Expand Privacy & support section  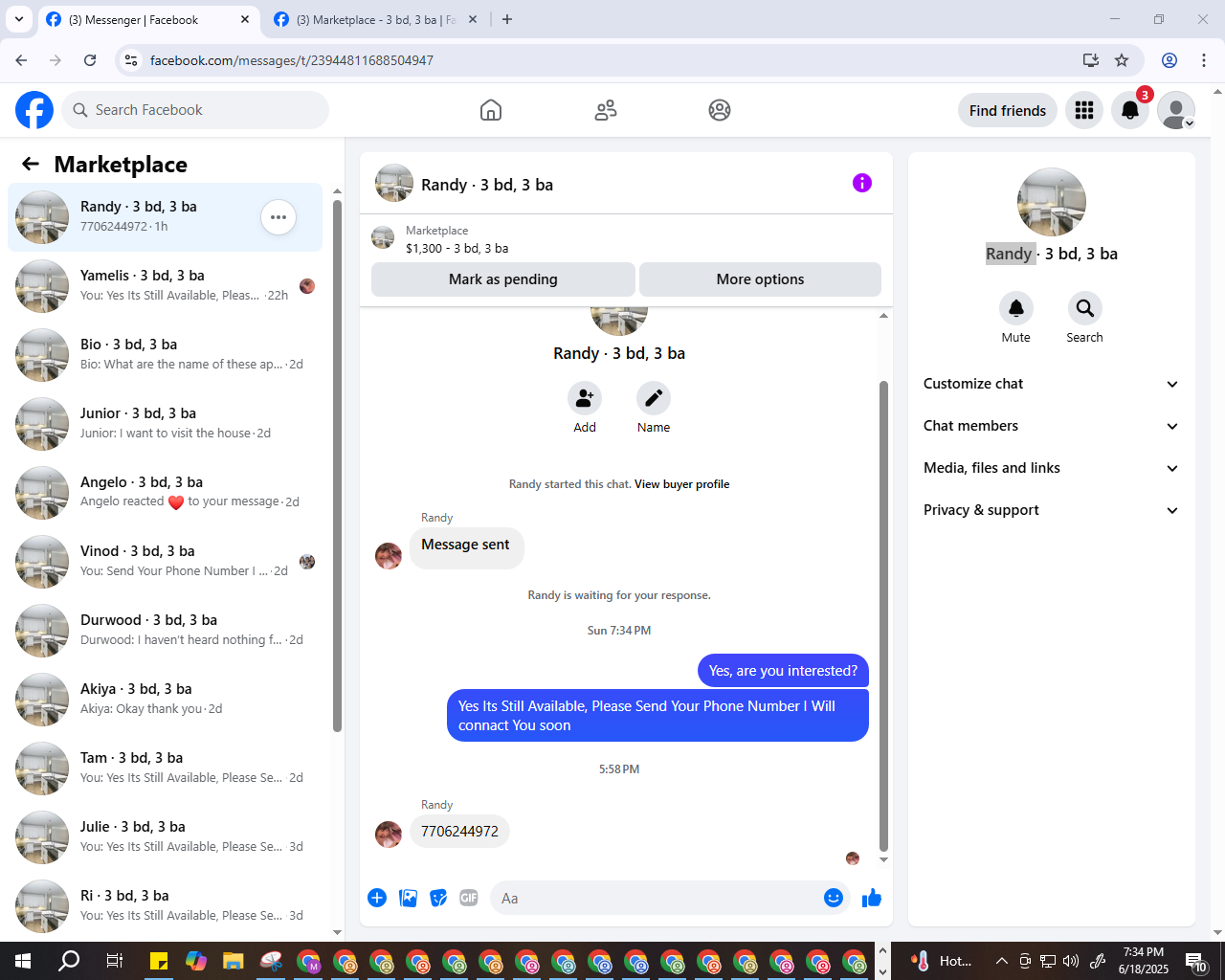point(1051,510)
